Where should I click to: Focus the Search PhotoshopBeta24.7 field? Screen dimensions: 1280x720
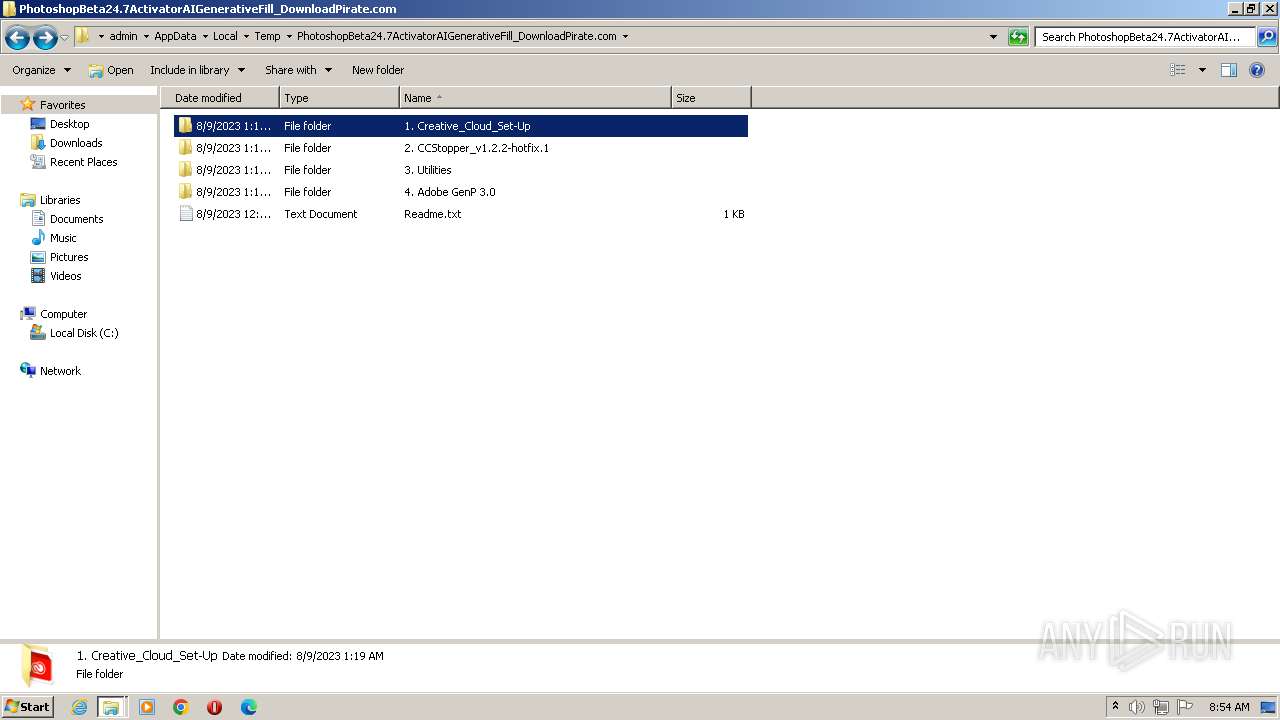tap(1145, 37)
